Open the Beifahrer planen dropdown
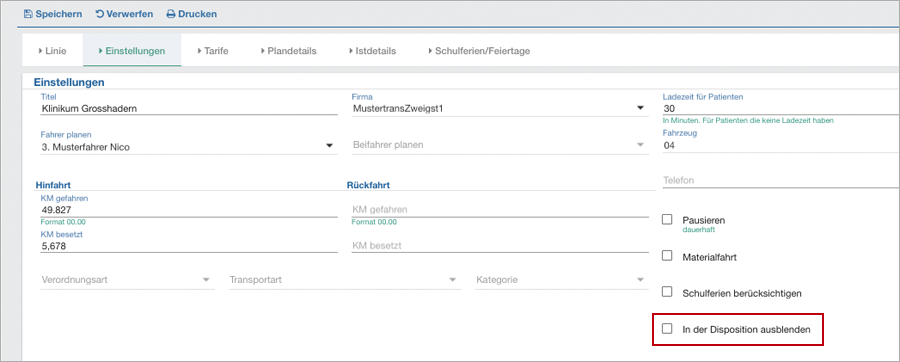Screen dimensions: 900x362 click(x=641, y=145)
